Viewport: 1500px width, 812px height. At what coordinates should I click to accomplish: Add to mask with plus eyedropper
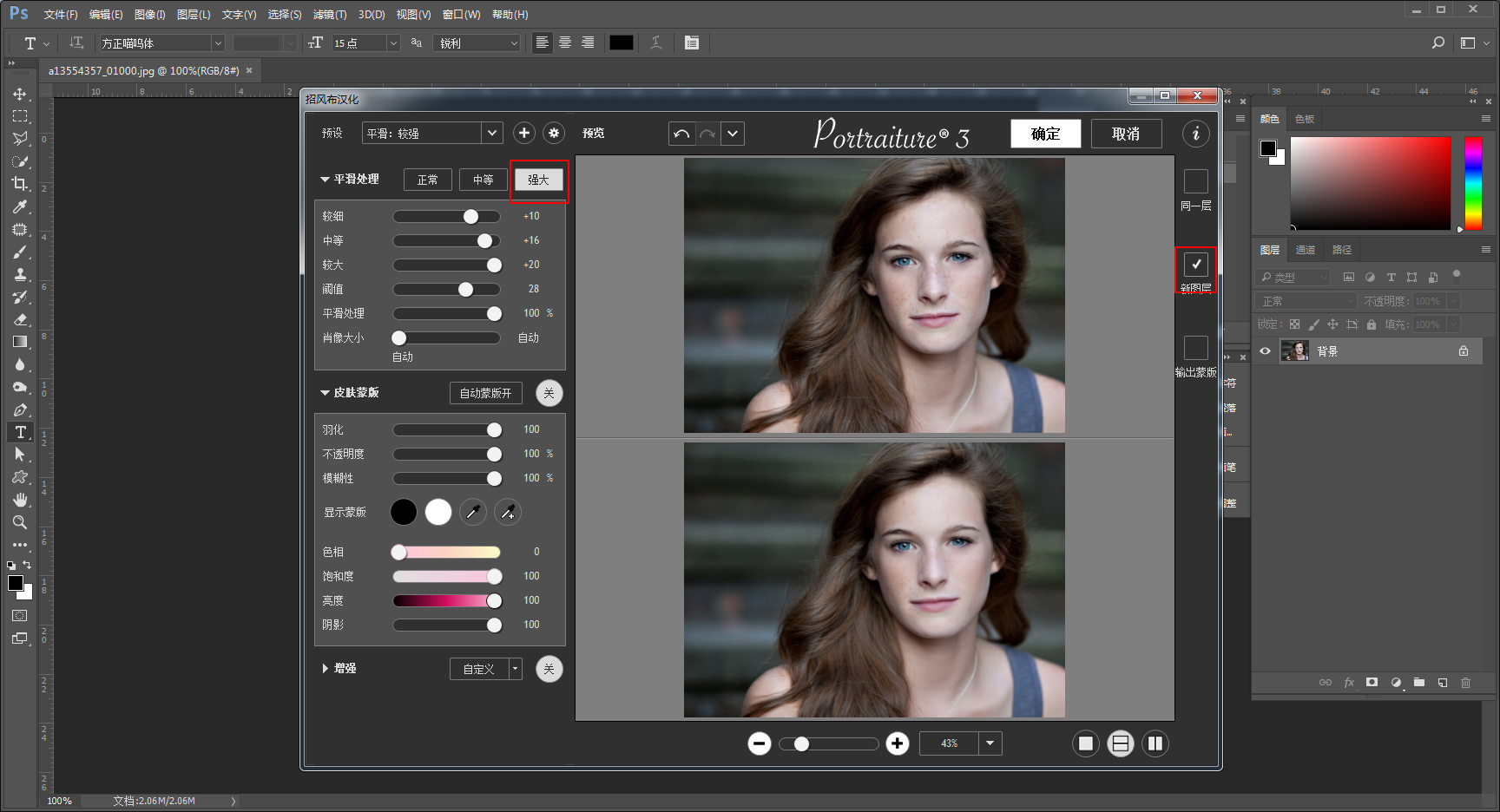508,512
